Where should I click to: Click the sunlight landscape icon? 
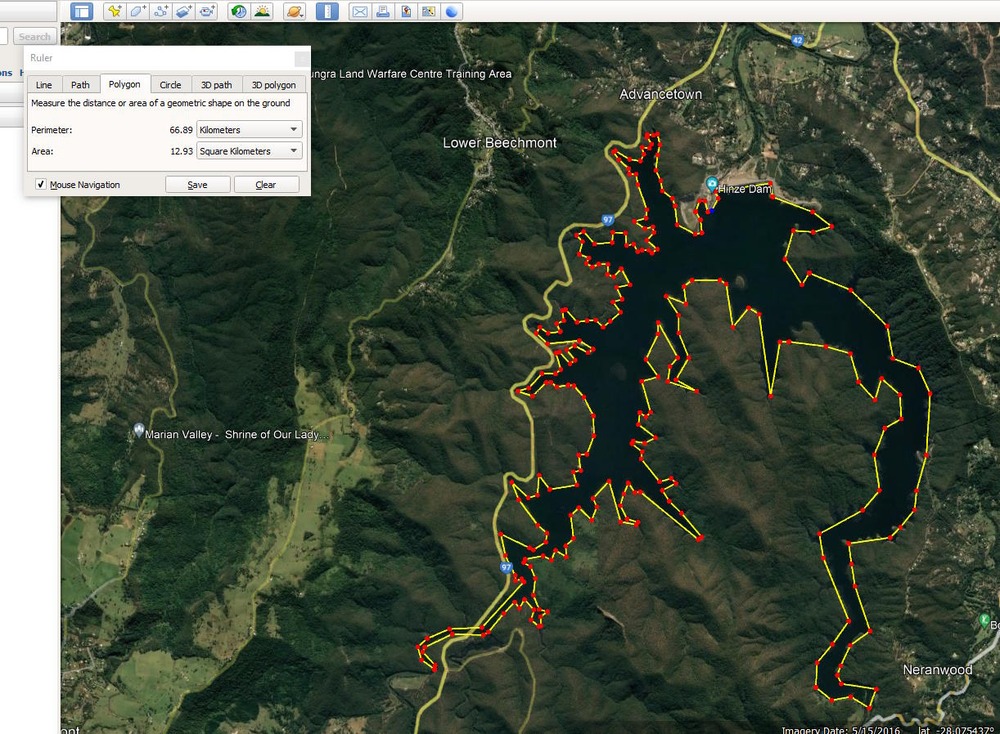pos(262,12)
